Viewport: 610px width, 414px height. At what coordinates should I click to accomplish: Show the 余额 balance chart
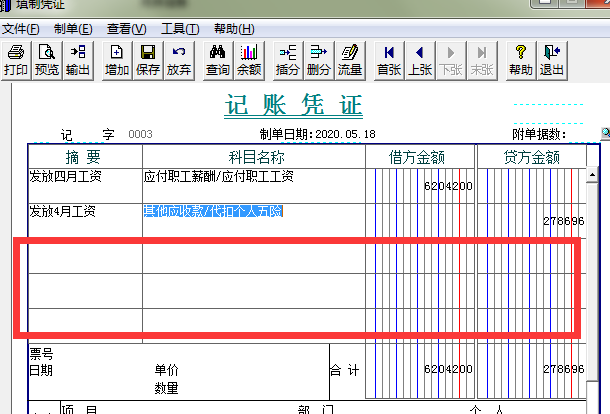pos(249,61)
